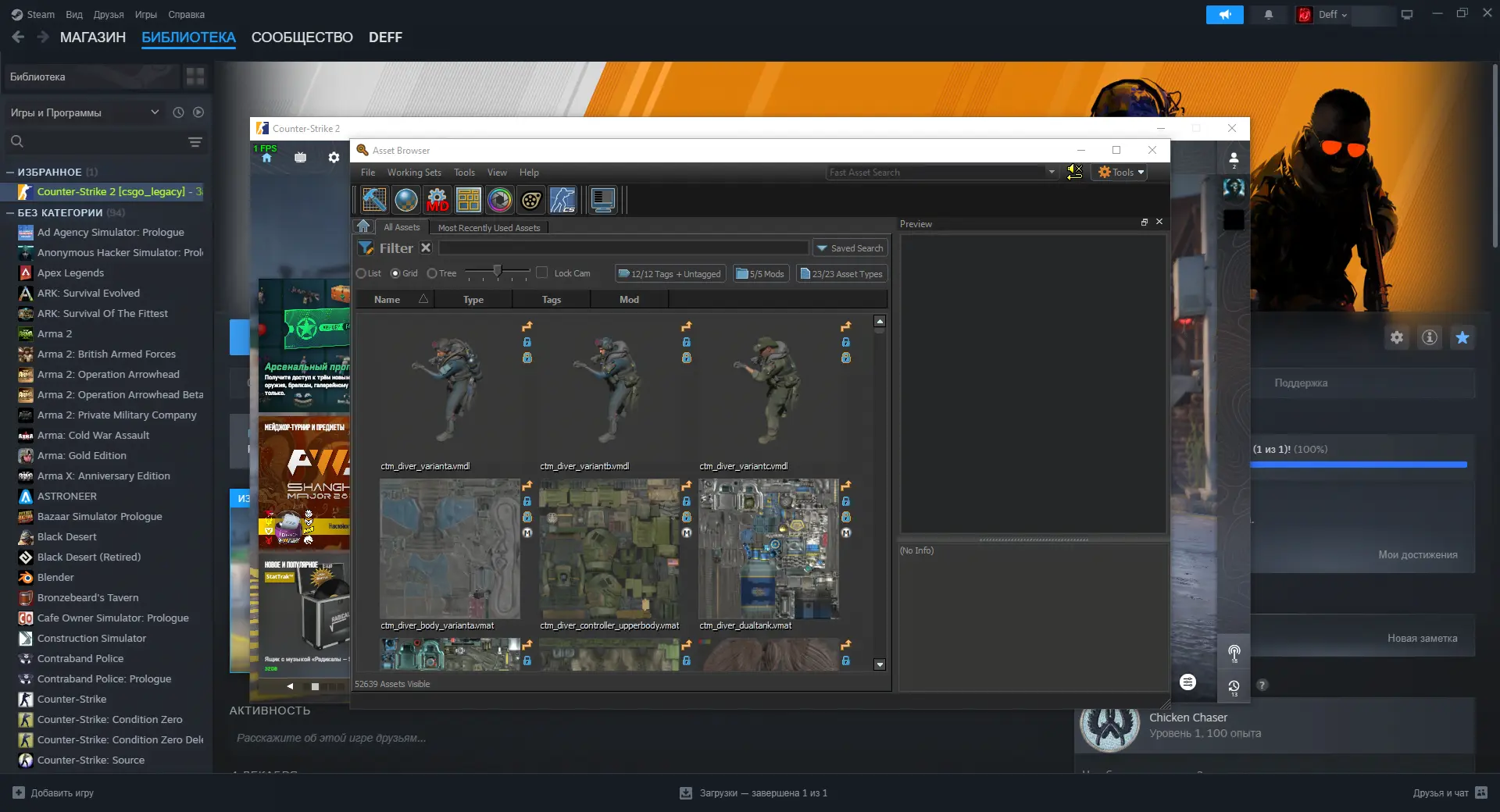Open the TV watch icon in Counter-Strike 2
Image resolution: width=1500 pixels, height=812 pixels.
pos(301,158)
